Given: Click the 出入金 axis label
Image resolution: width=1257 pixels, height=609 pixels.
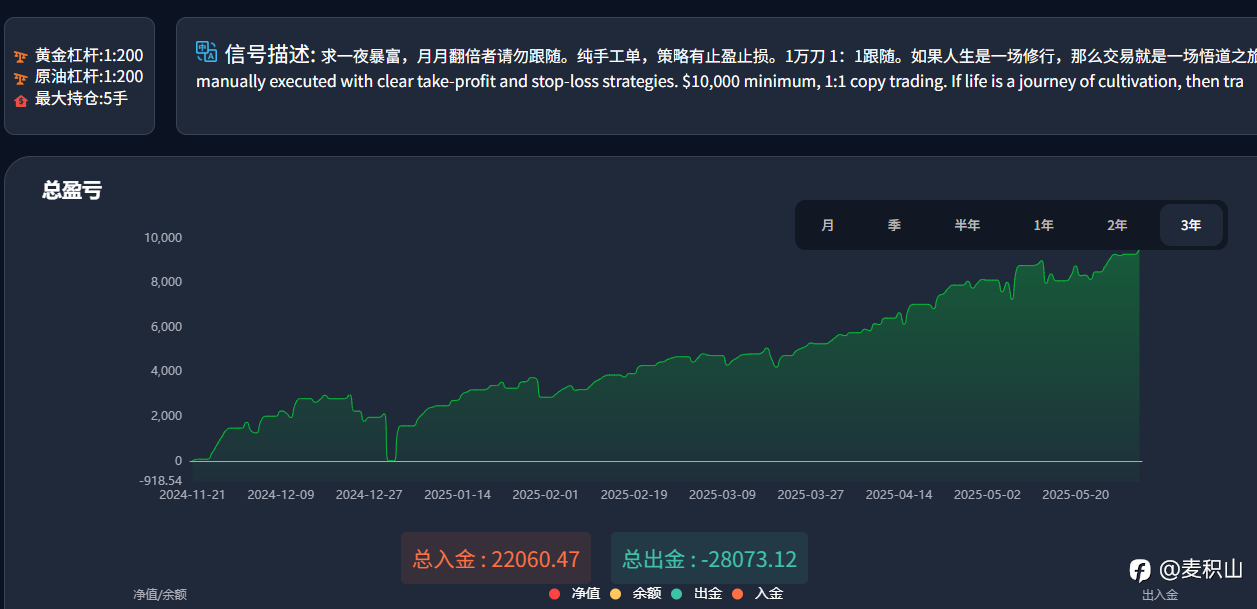Looking at the screenshot, I should 1160,595.
